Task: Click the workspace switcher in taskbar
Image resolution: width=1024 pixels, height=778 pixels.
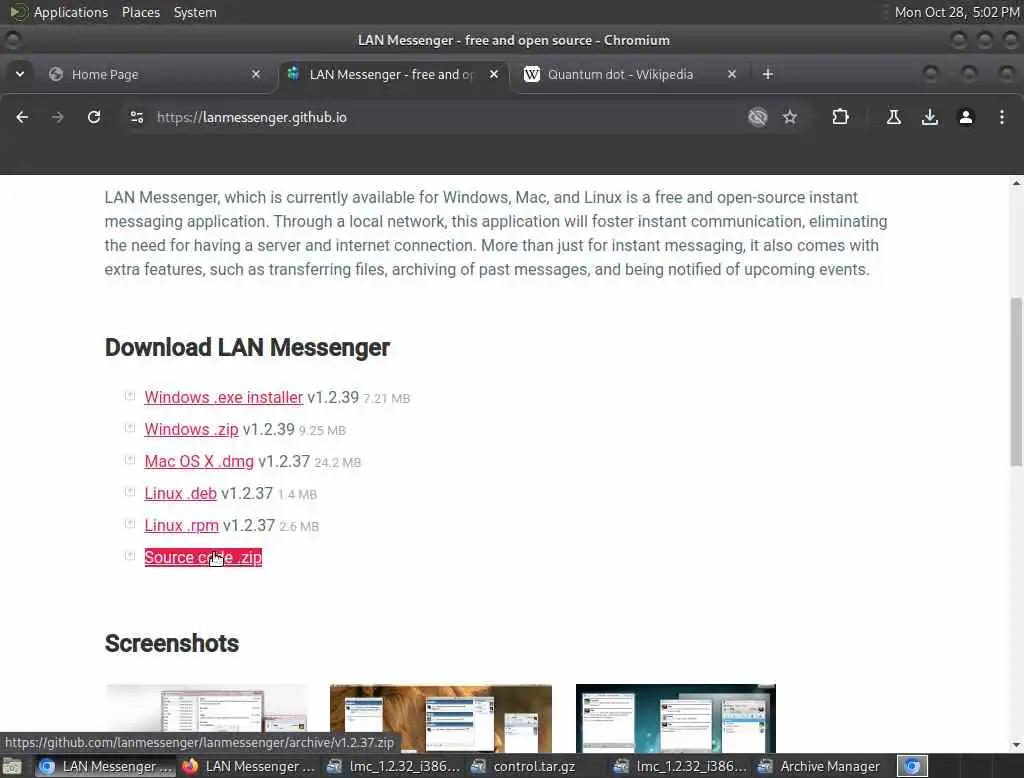Action: click(912, 766)
